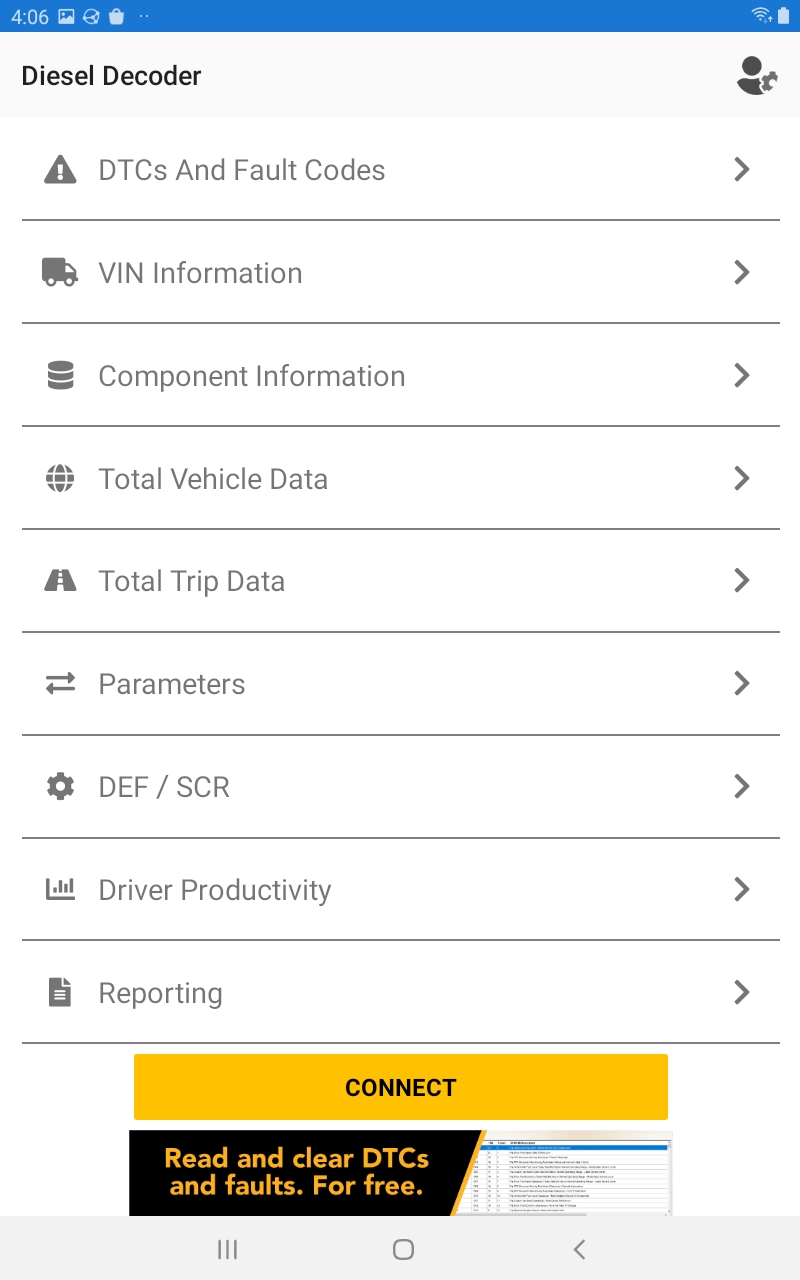Select the Driver Productivity entry
The height and width of the screenshot is (1280, 800).
point(400,889)
